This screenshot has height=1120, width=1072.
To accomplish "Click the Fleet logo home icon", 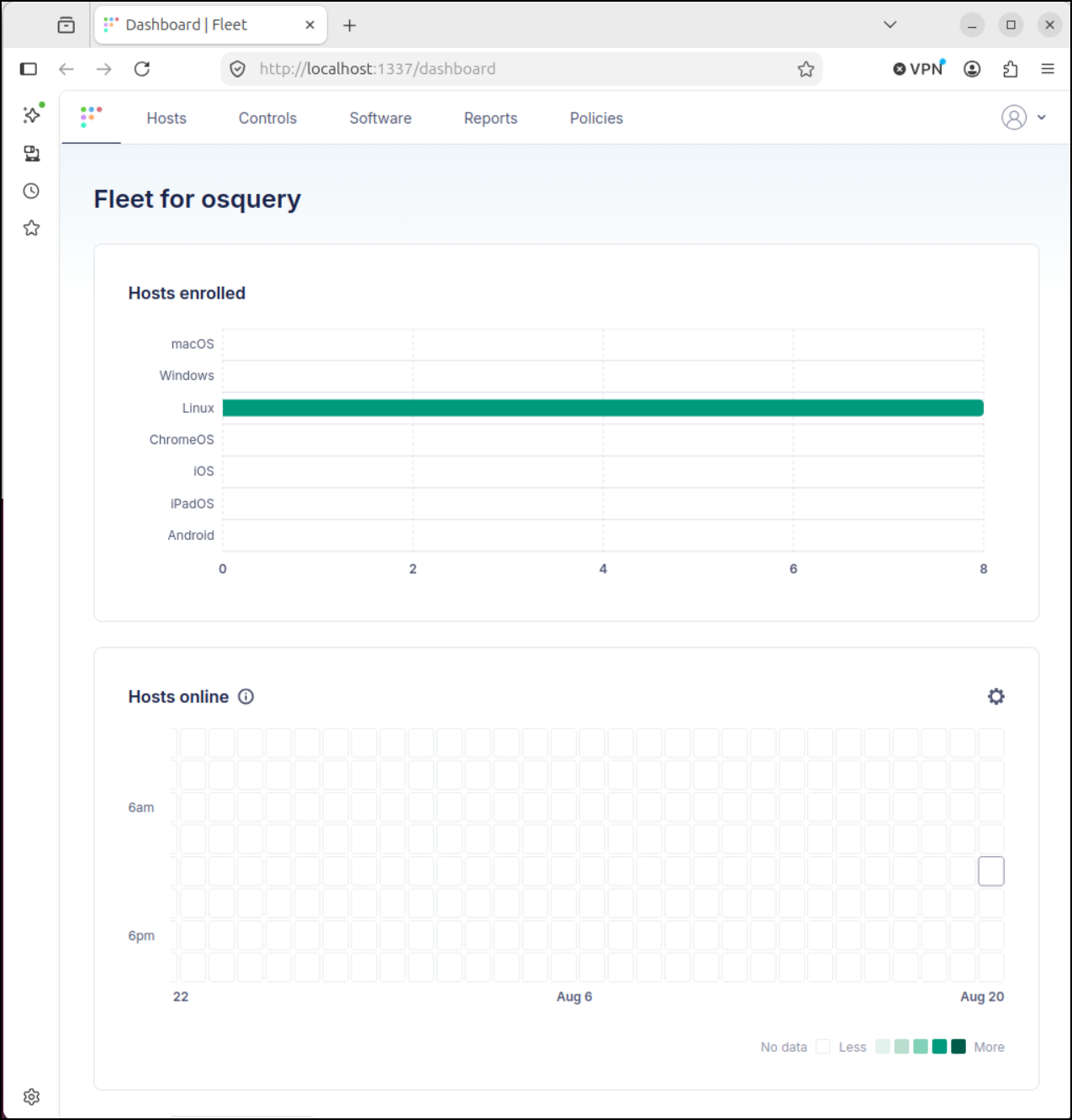I will [x=91, y=117].
